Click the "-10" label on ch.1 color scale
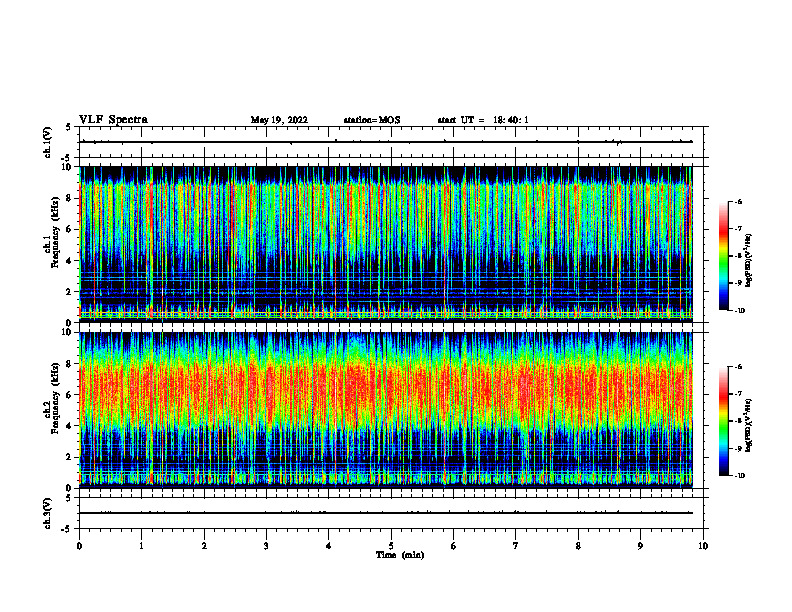The image size is (792, 612). tap(740, 311)
